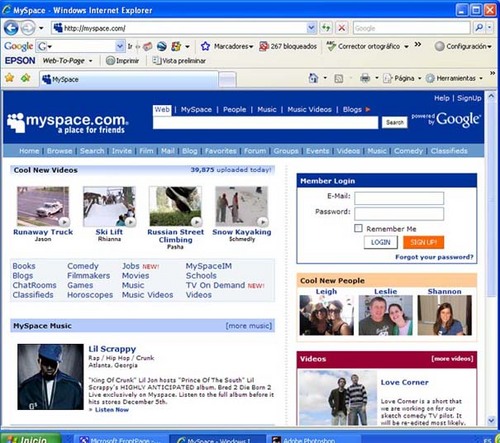The width and height of the screenshot is (500, 443).
Task: Click the Home icon in command bar
Action: click(313, 78)
